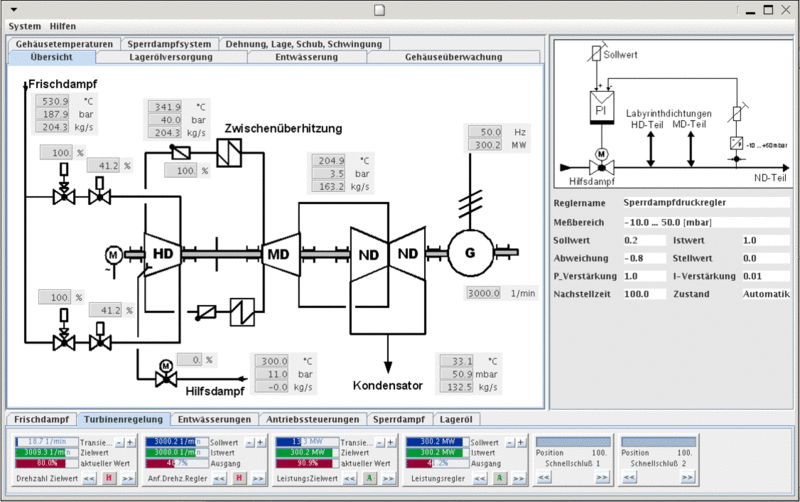Viewport: 800px width, 502px height.
Task: Decrease LeistungsZielwert Transiente with minus button
Action: click(x=380, y=442)
